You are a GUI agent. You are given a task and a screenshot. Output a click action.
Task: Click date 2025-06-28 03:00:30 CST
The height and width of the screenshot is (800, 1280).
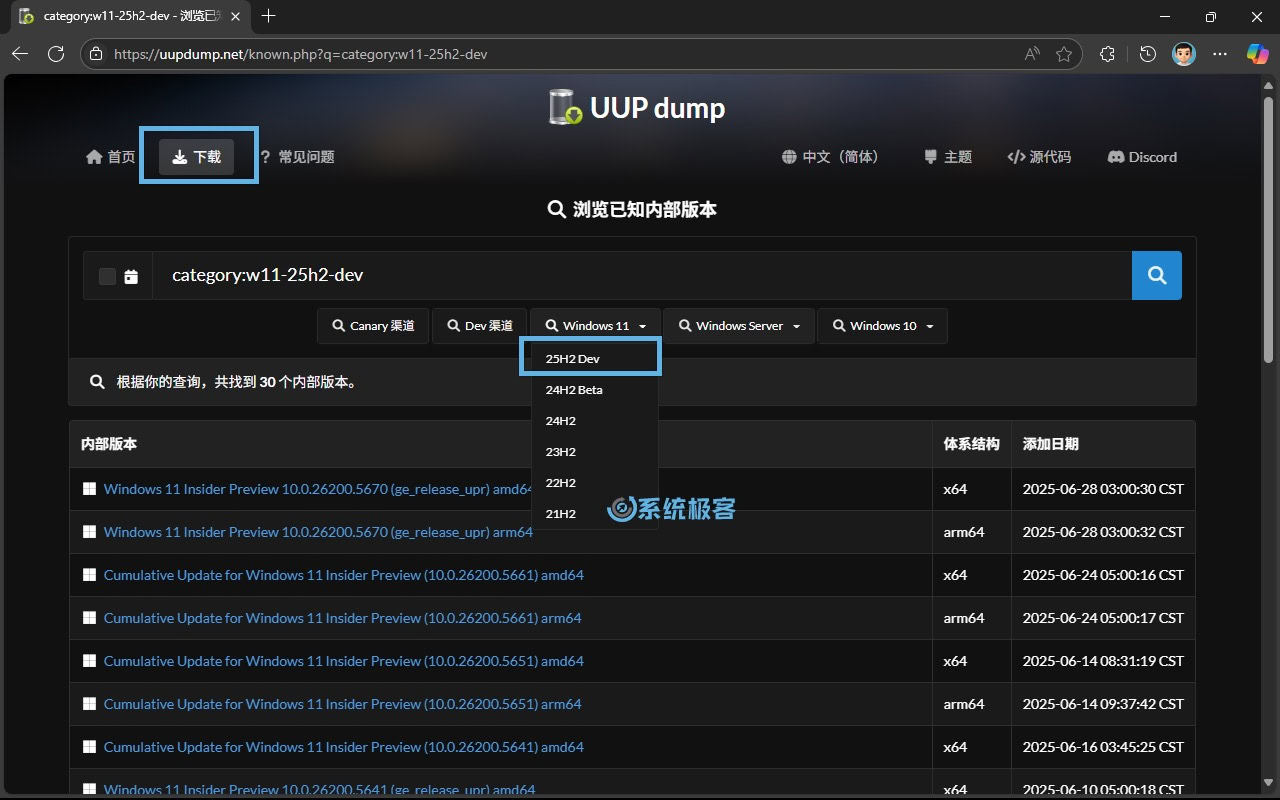pos(1103,489)
